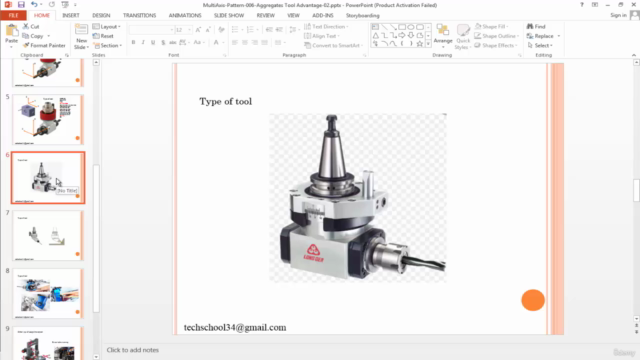Expand the Select dropdown in Editing
This screenshot has height=360, width=640.
click(540, 45)
